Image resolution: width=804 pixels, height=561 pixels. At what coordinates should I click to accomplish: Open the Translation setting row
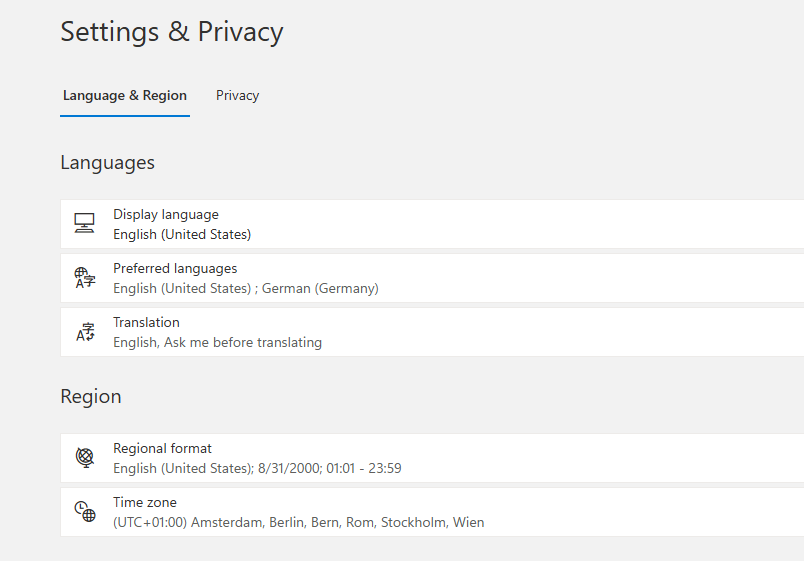pos(432,332)
